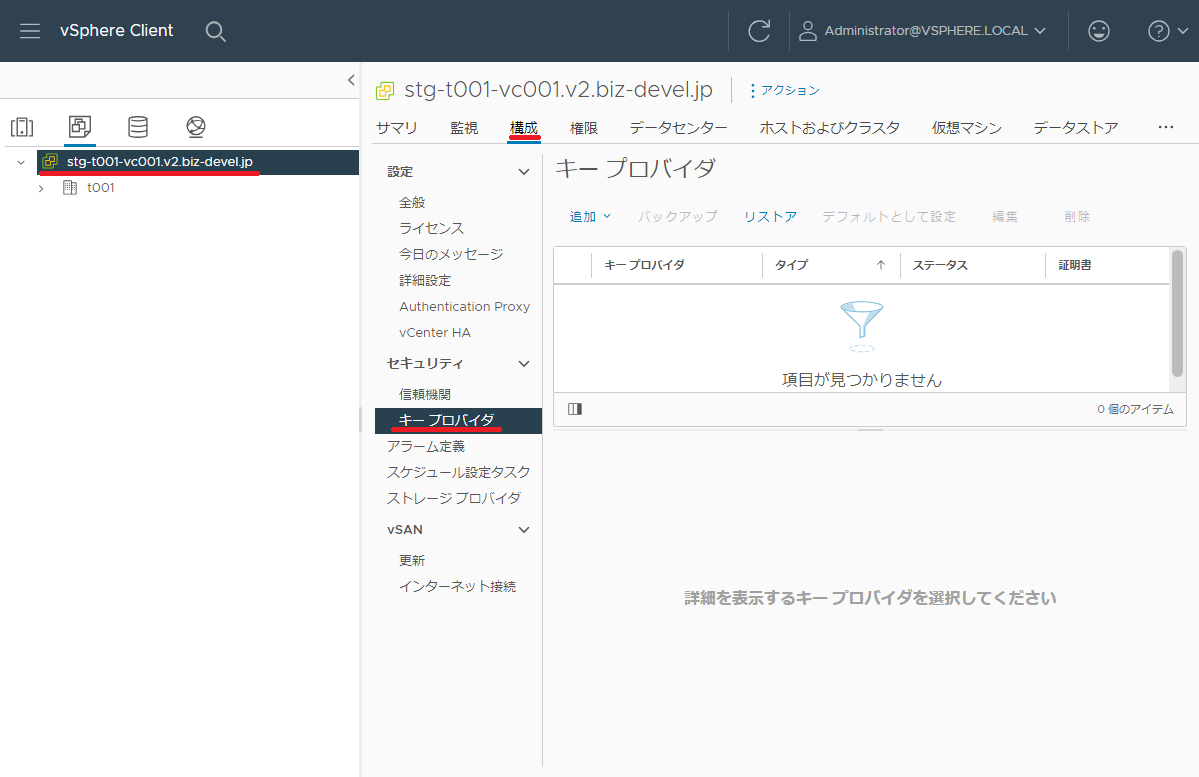
Task: Click the vCenter icon beside the page title
Action: tap(385, 91)
